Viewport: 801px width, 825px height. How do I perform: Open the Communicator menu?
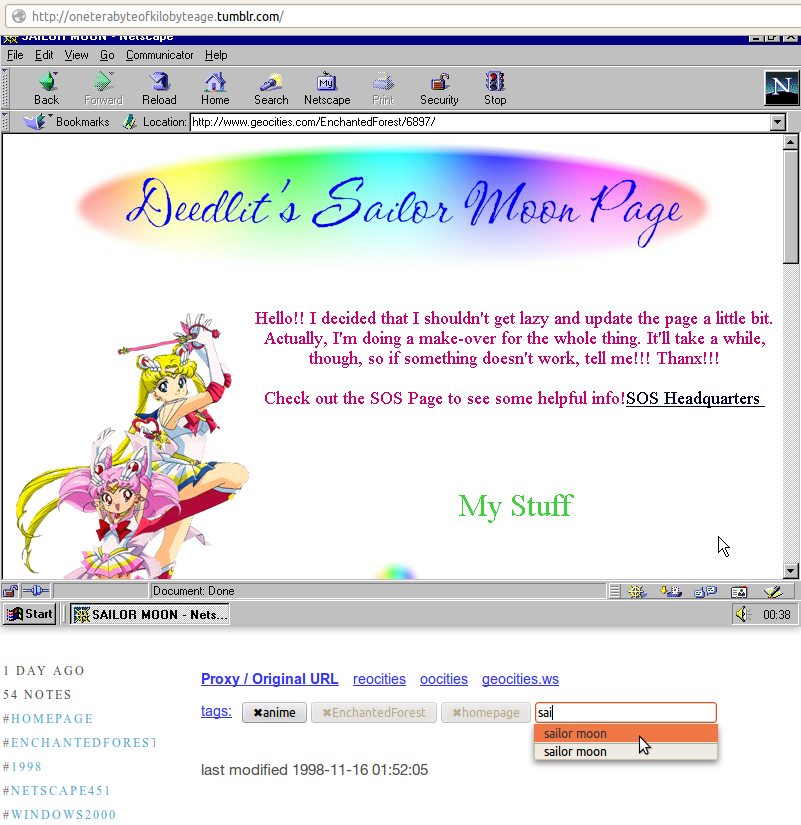(x=159, y=55)
